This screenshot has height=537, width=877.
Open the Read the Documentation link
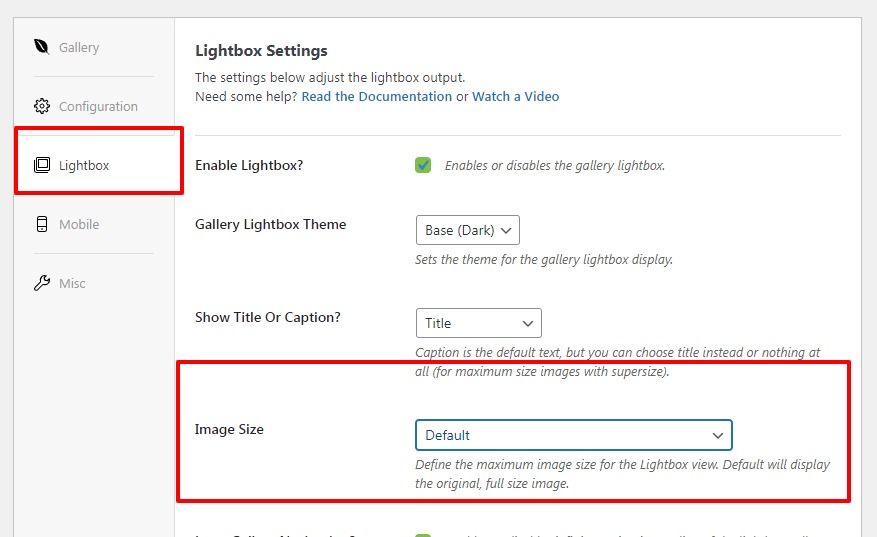pos(376,97)
